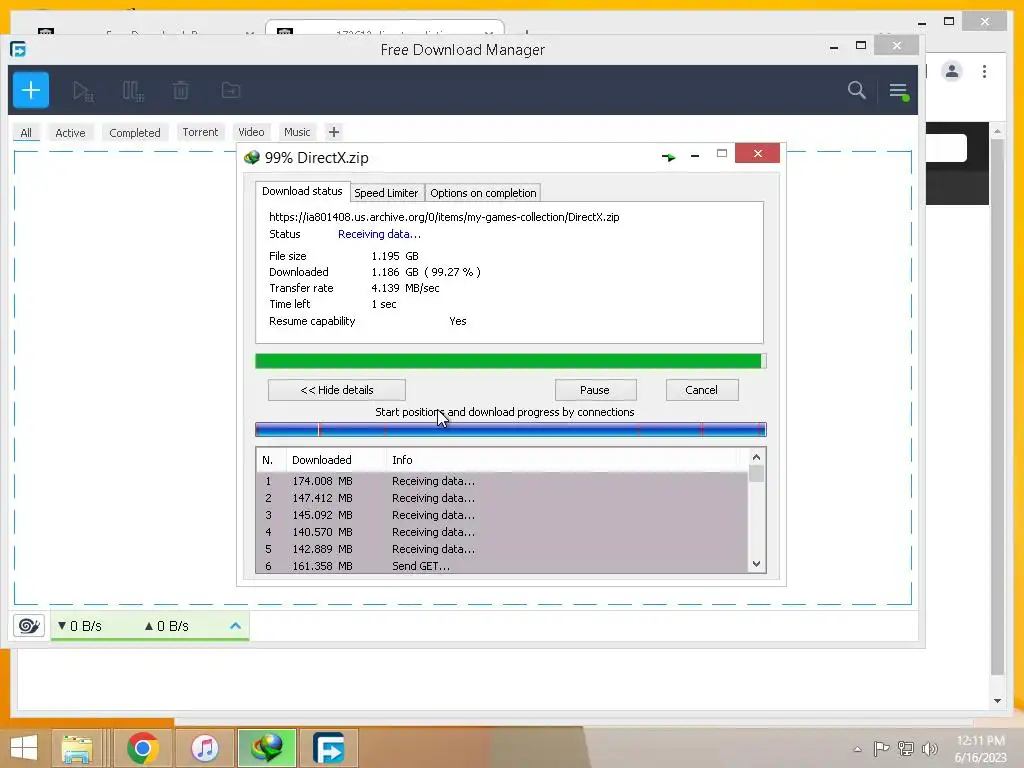Pause the DirectX.zip download
The image size is (1024, 768).
(x=595, y=390)
